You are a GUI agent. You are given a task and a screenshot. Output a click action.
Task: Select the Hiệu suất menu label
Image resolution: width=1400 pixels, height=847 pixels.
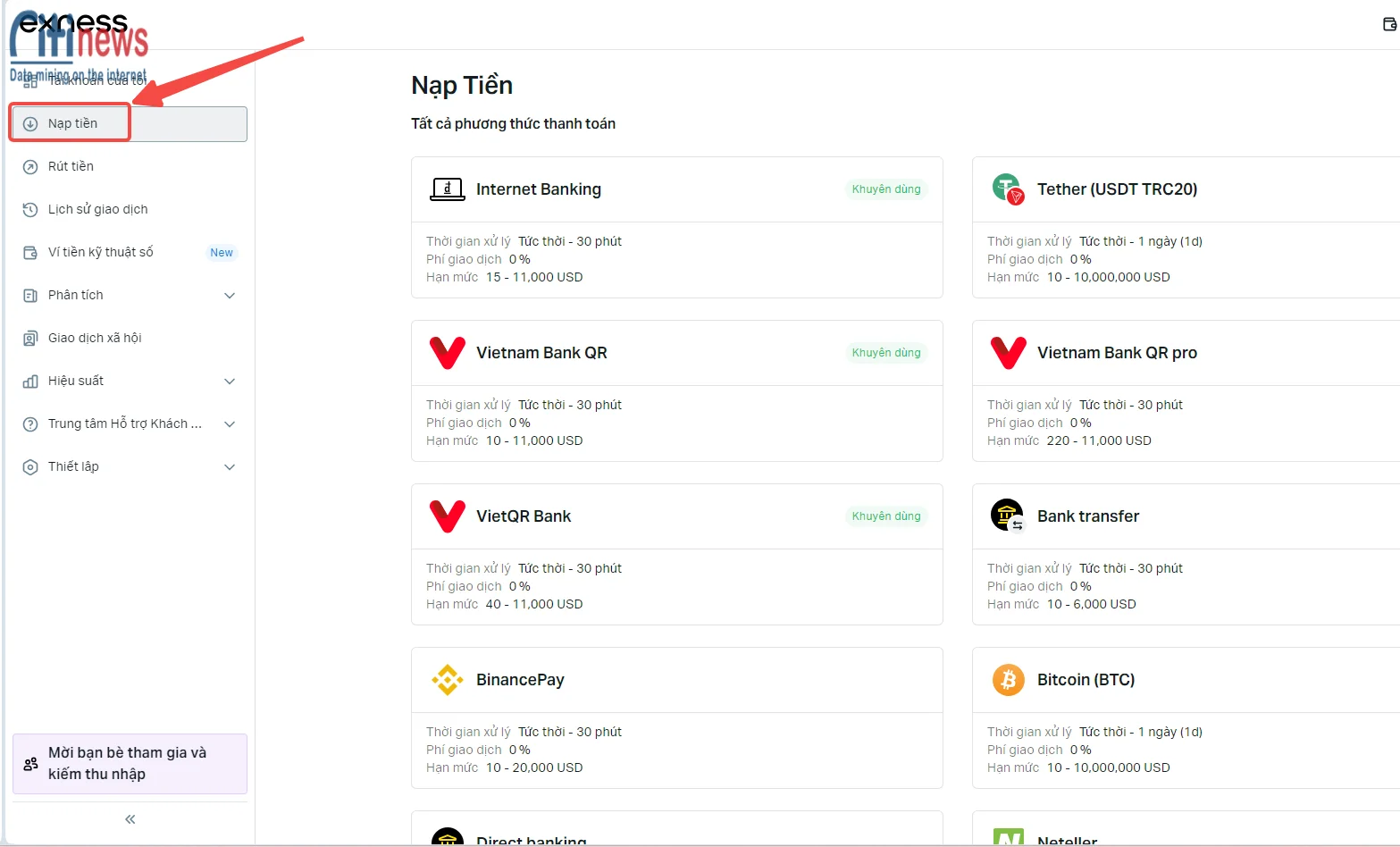[76, 381]
